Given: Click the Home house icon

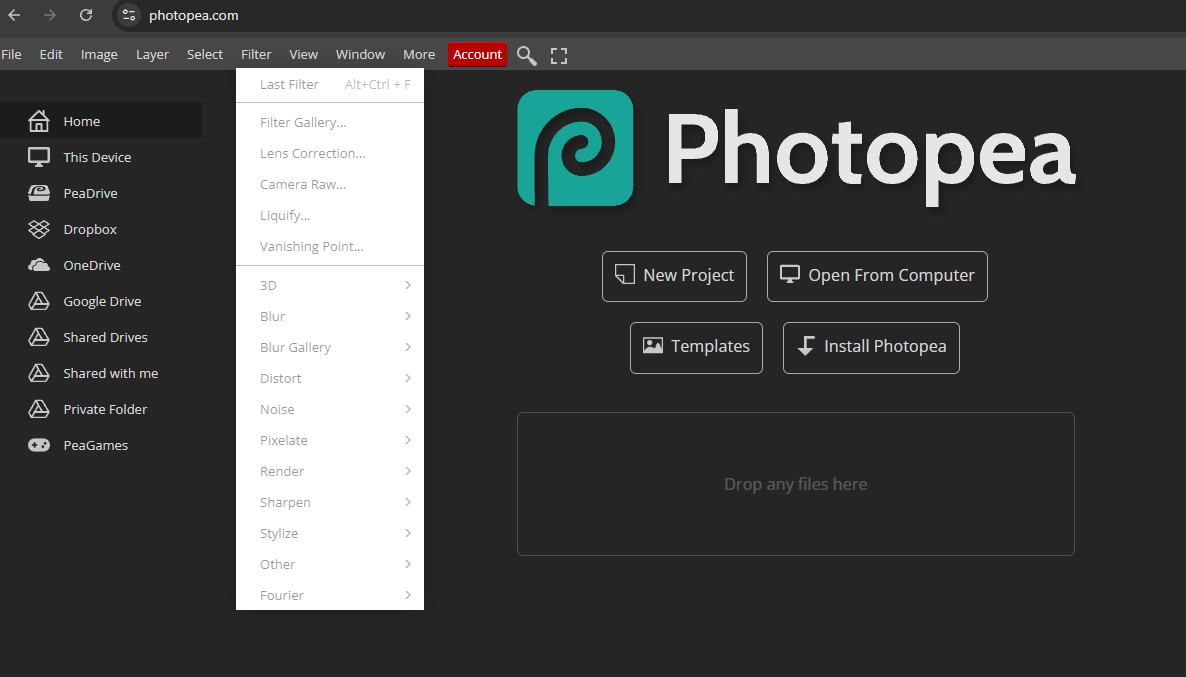Looking at the screenshot, I should pyautogui.click(x=39, y=121).
